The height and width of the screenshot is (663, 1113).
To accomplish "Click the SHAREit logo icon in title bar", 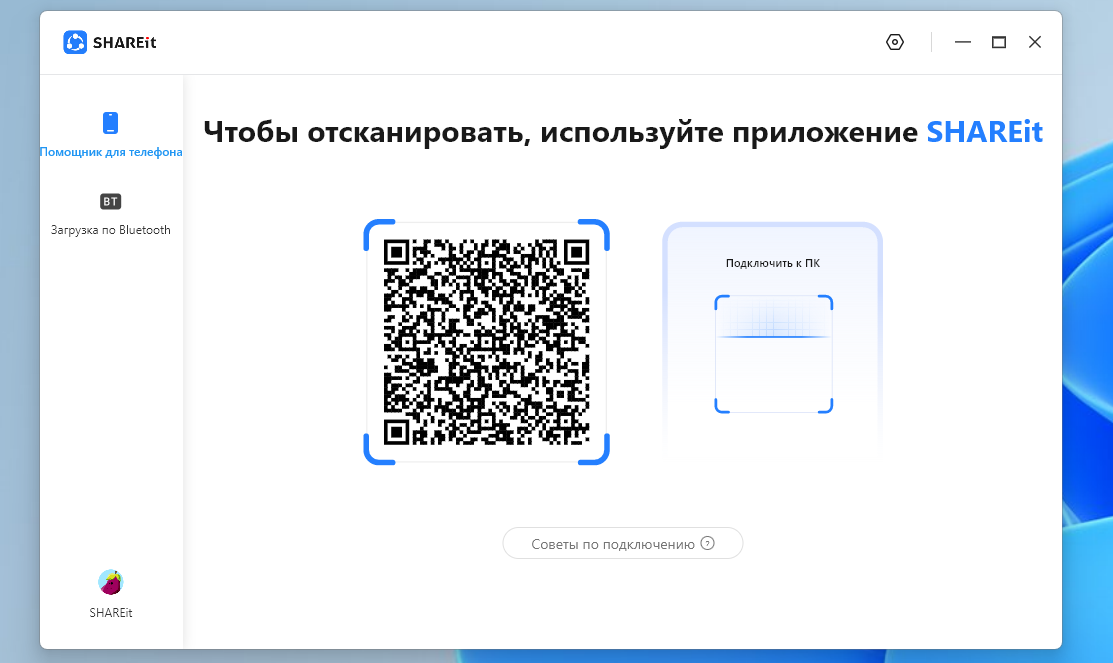I will (x=75, y=43).
